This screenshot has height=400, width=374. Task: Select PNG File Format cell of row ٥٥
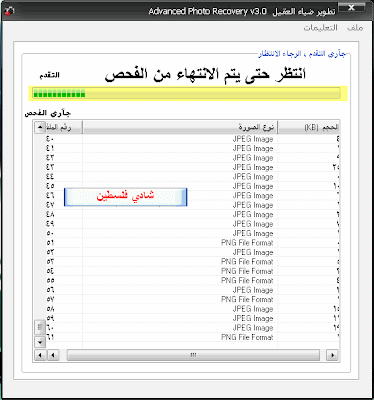[247, 280]
